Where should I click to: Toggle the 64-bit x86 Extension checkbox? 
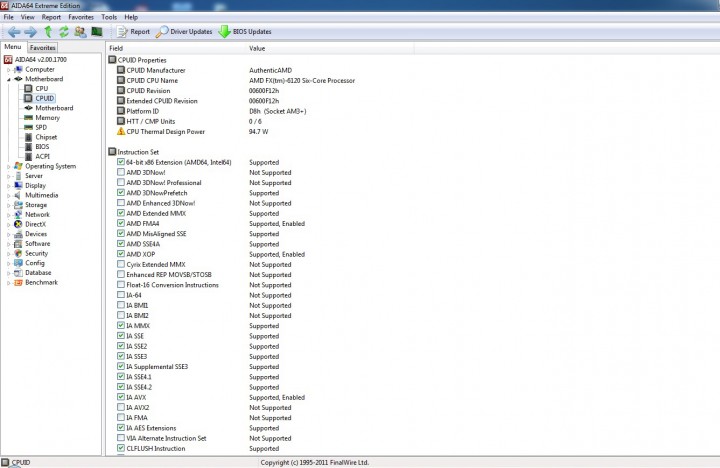pos(121,162)
